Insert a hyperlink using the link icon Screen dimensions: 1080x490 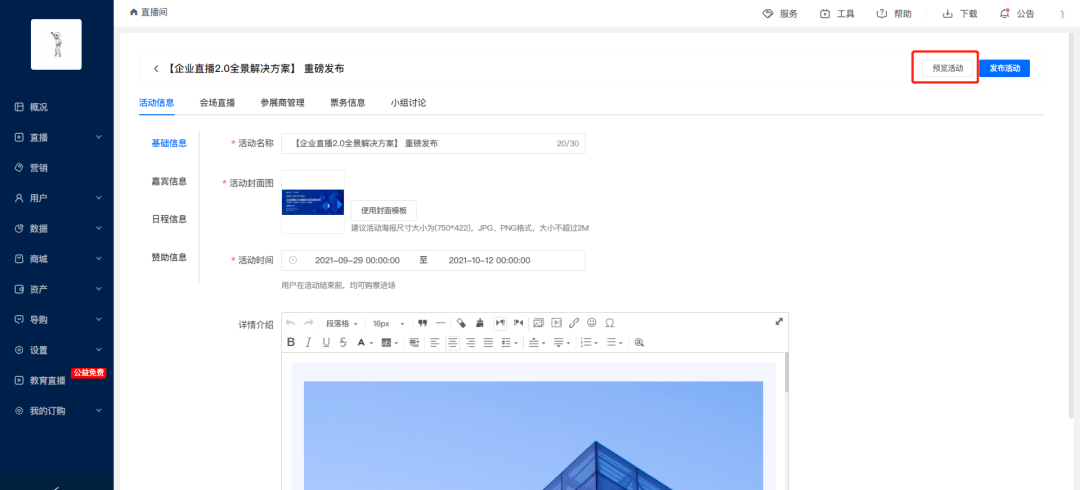[574, 323]
